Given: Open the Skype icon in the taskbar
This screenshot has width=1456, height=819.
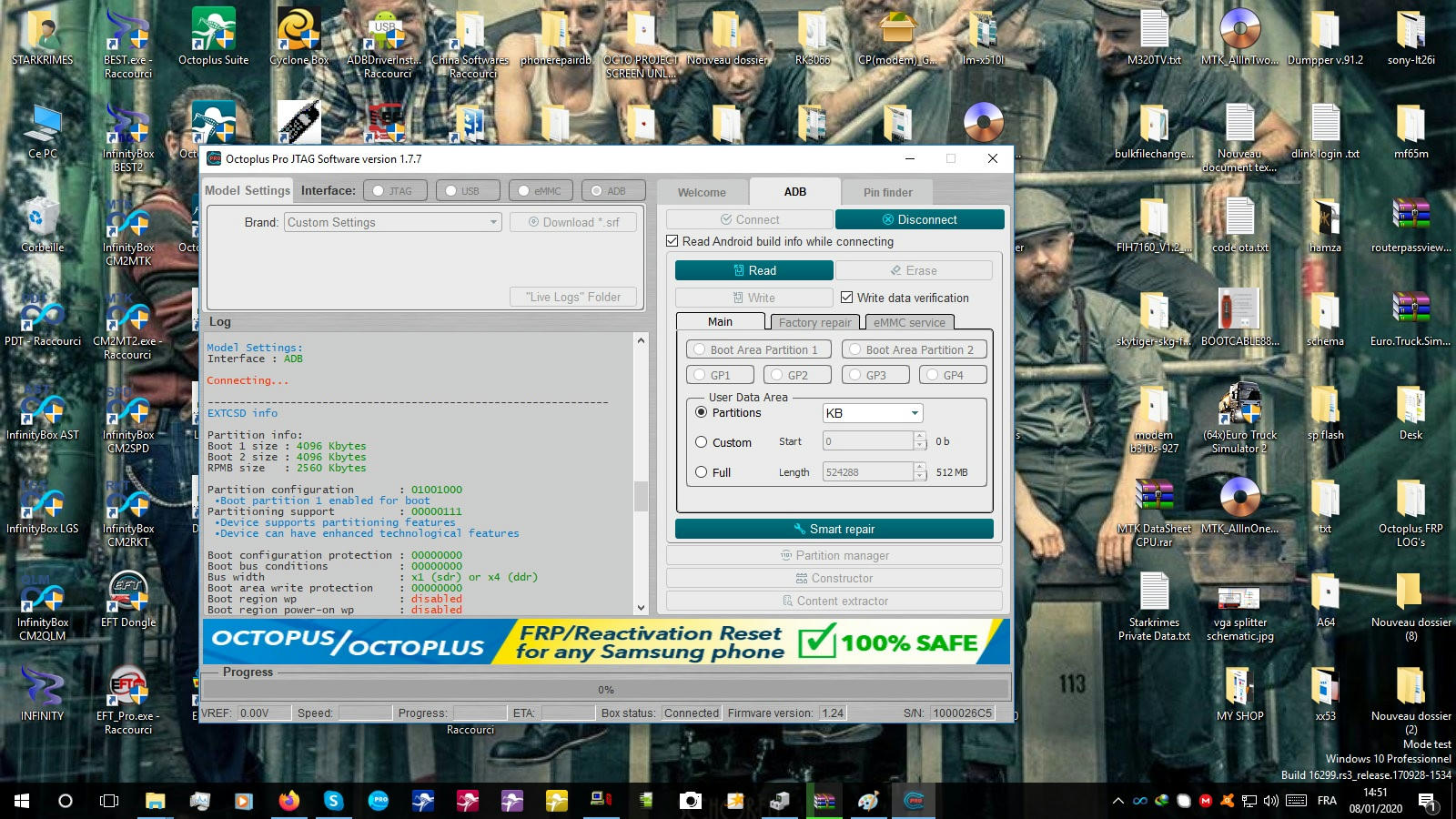Looking at the screenshot, I should pos(333,801).
